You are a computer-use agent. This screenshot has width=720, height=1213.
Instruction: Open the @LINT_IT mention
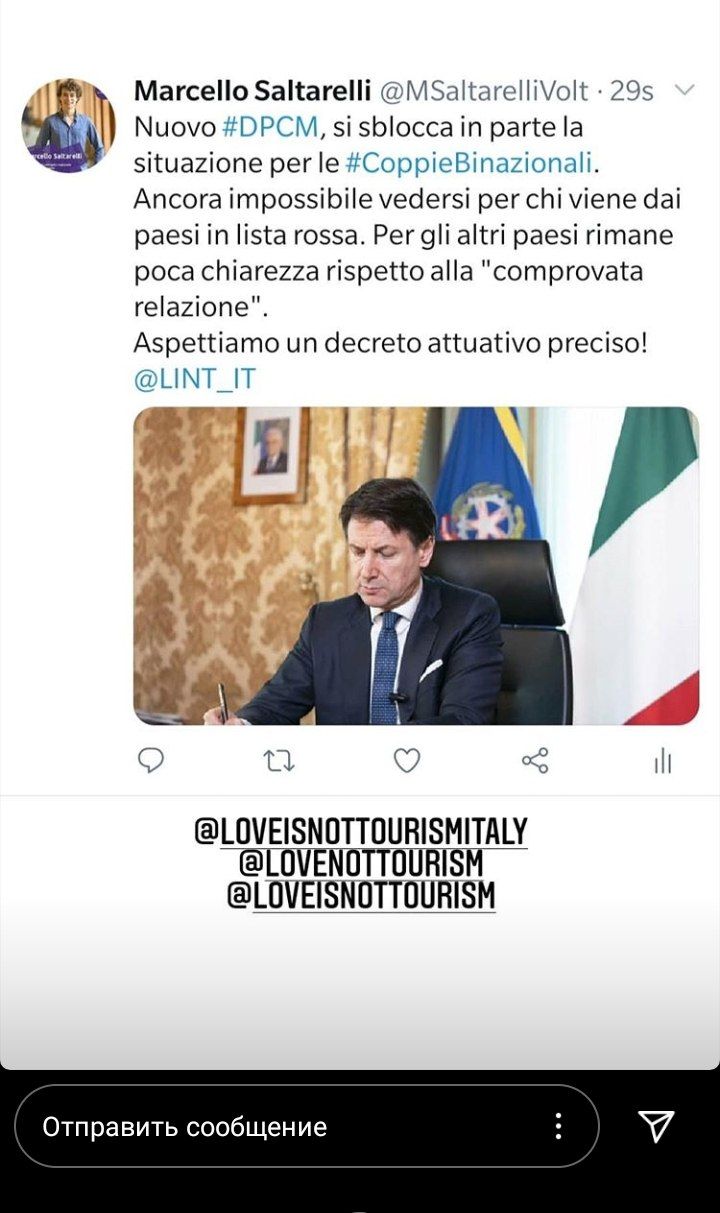coord(194,379)
